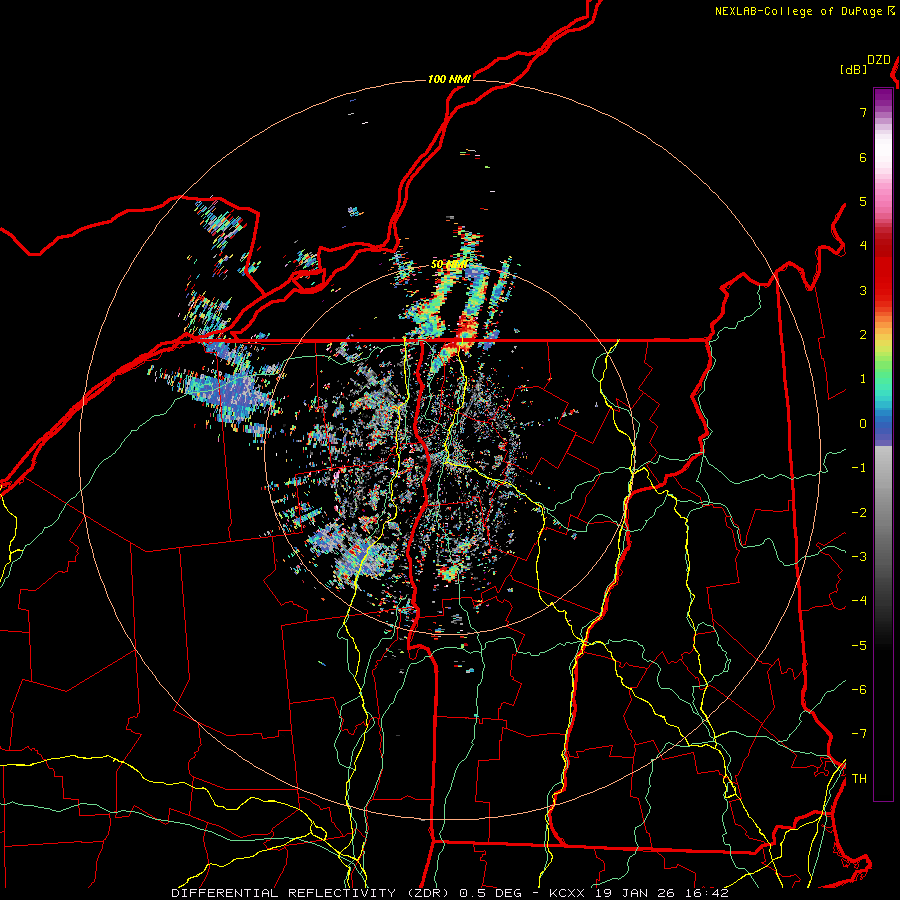Screen dimensions: 900x900
Task: Click the positive 4 scale value
Action: tap(863, 246)
